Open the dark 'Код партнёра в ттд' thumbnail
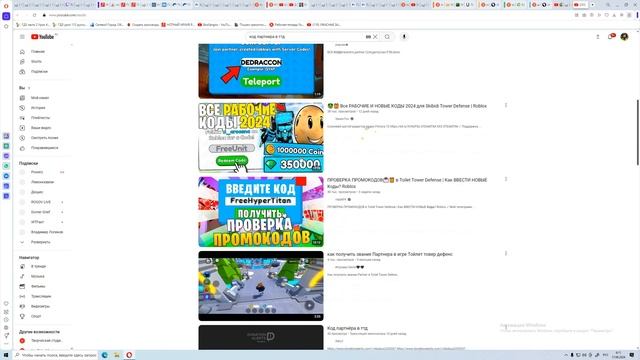 [x=261, y=338]
